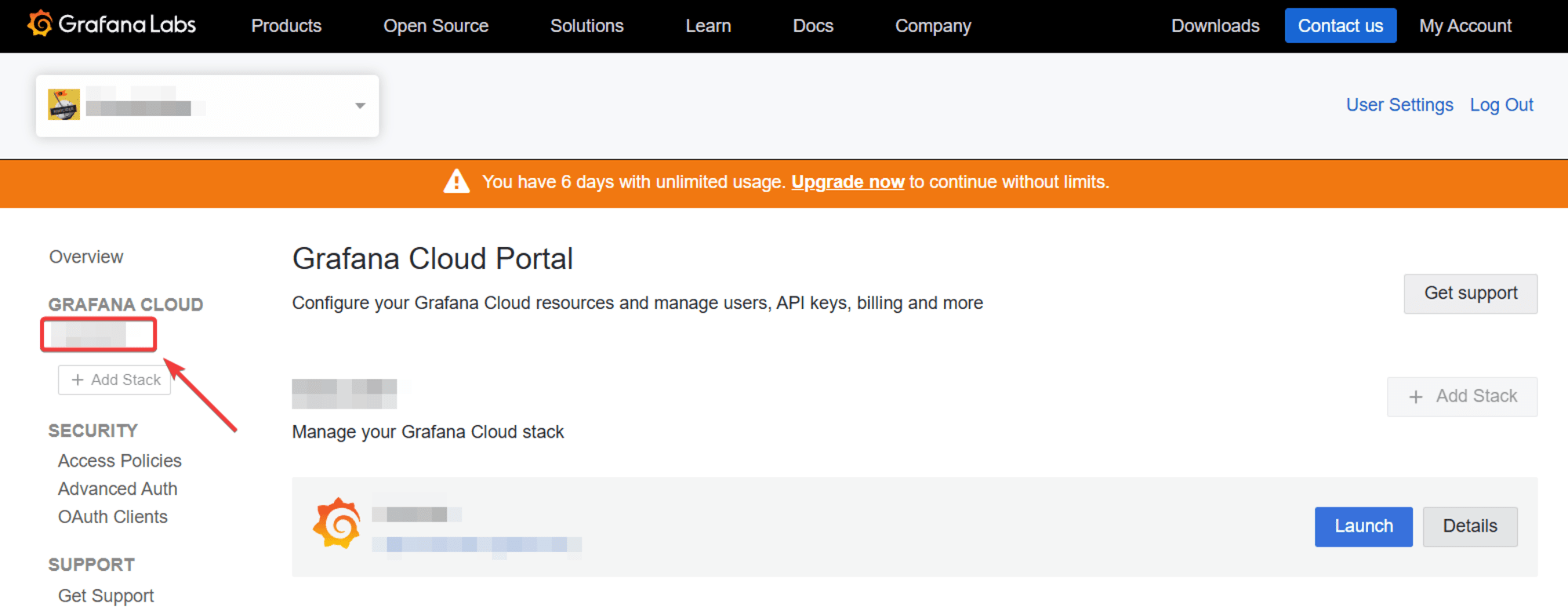Click the Grafana Cloud Portal heading

(433, 259)
